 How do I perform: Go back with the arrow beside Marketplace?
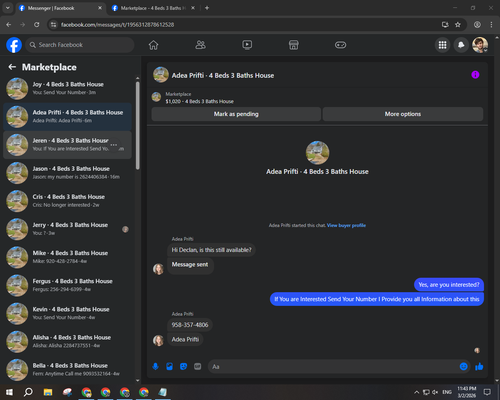coord(12,67)
